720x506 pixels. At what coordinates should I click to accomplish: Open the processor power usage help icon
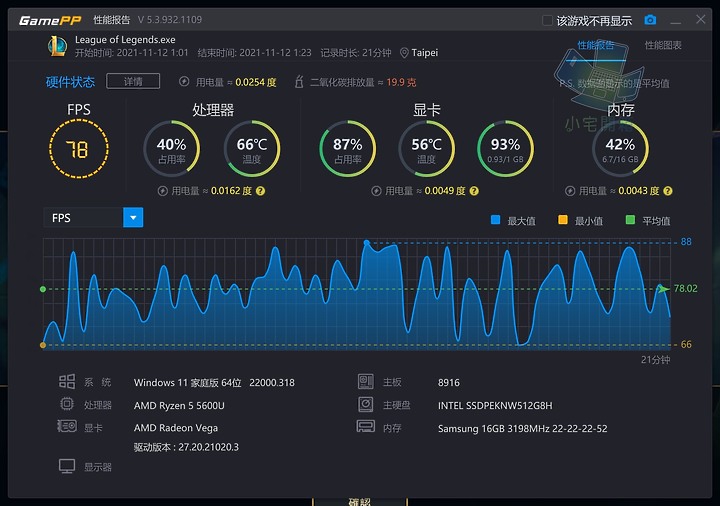[x=260, y=191]
